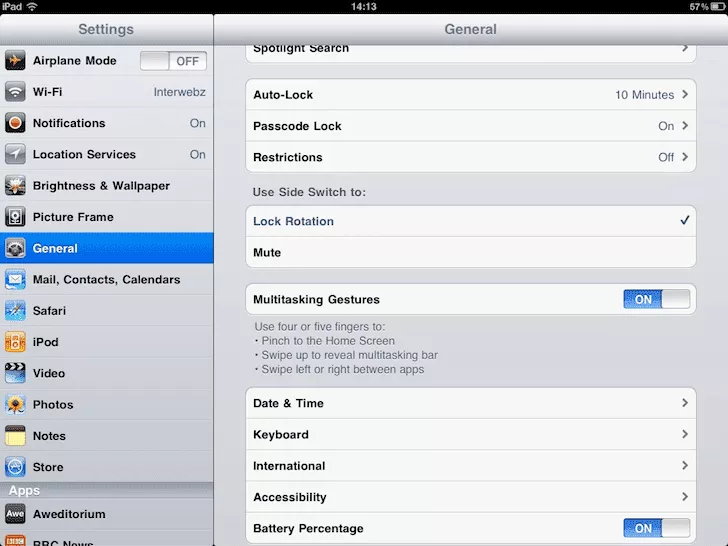This screenshot has width=728, height=546.
Task: Tap the Photos sunflower icon
Action: point(15,405)
